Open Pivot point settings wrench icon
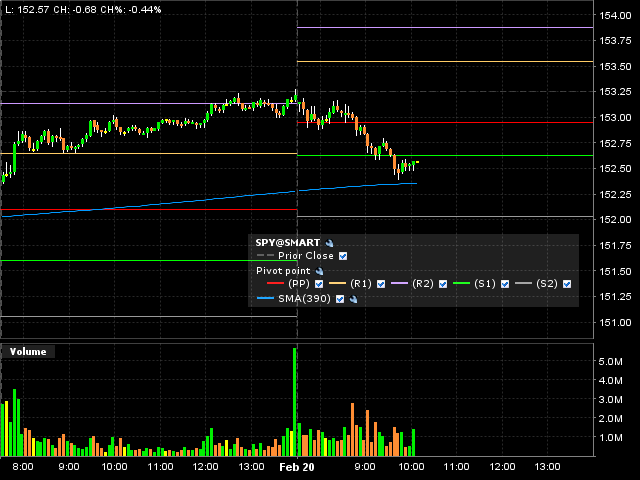This screenshot has height=480, width=640. click(320, 271)
